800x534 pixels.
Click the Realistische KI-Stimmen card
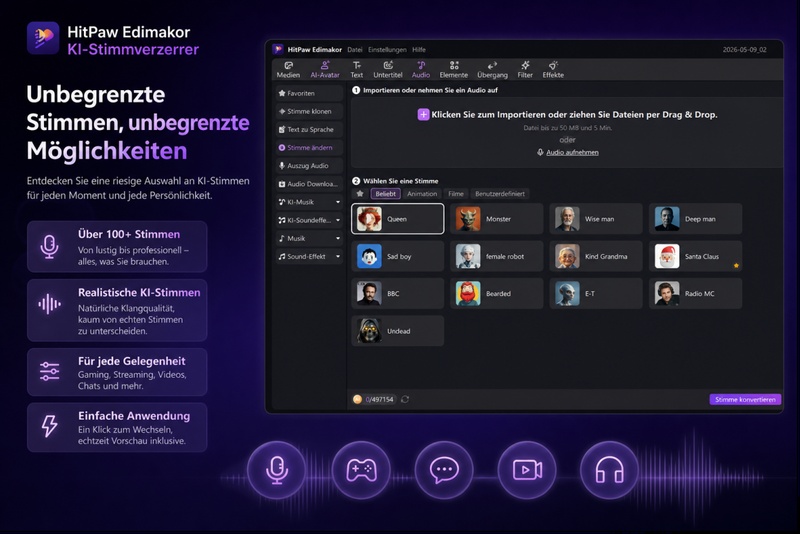117,310
